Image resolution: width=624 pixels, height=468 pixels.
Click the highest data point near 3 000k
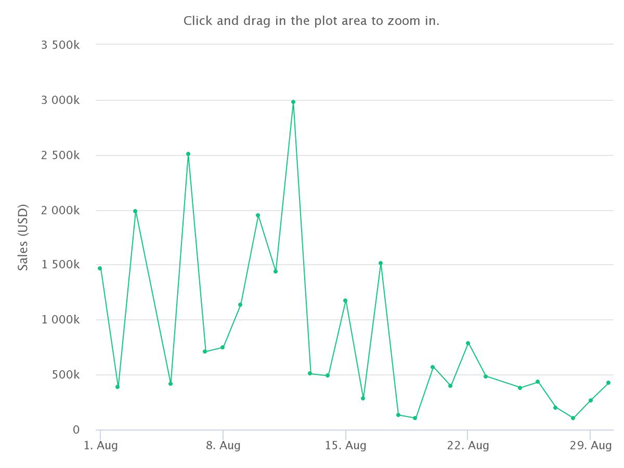pos(293,102)
